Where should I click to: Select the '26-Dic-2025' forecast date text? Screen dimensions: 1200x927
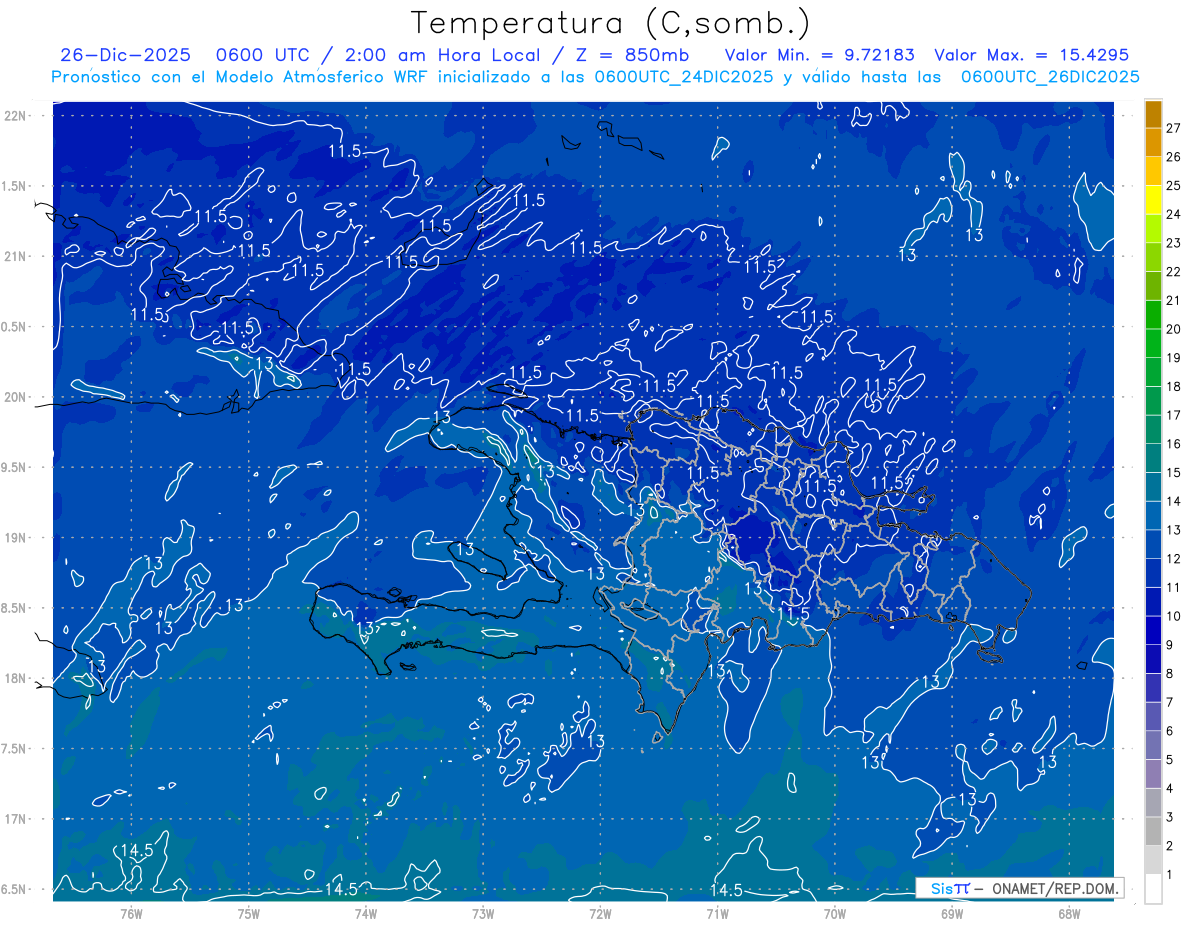tap(125, 55)
